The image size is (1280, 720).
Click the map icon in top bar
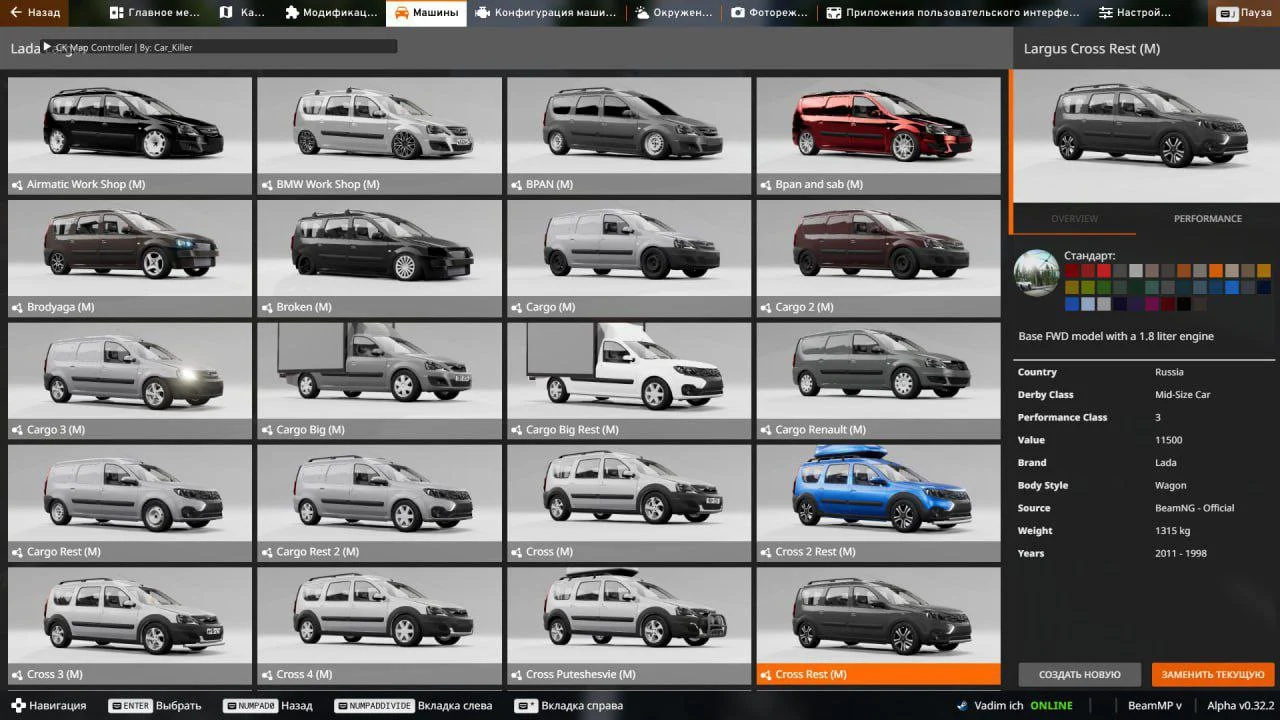226,13
